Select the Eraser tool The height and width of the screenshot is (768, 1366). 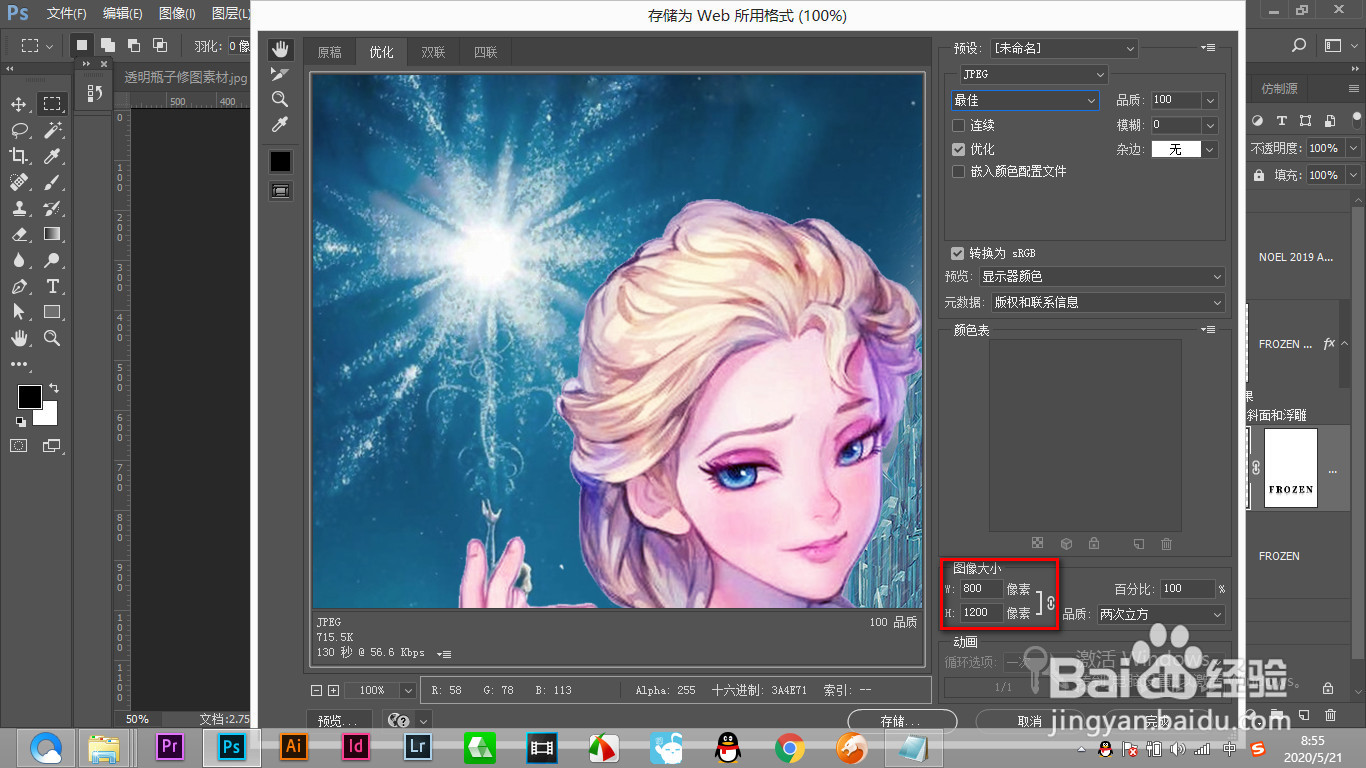pyautogui.click(x=19, y=234)
